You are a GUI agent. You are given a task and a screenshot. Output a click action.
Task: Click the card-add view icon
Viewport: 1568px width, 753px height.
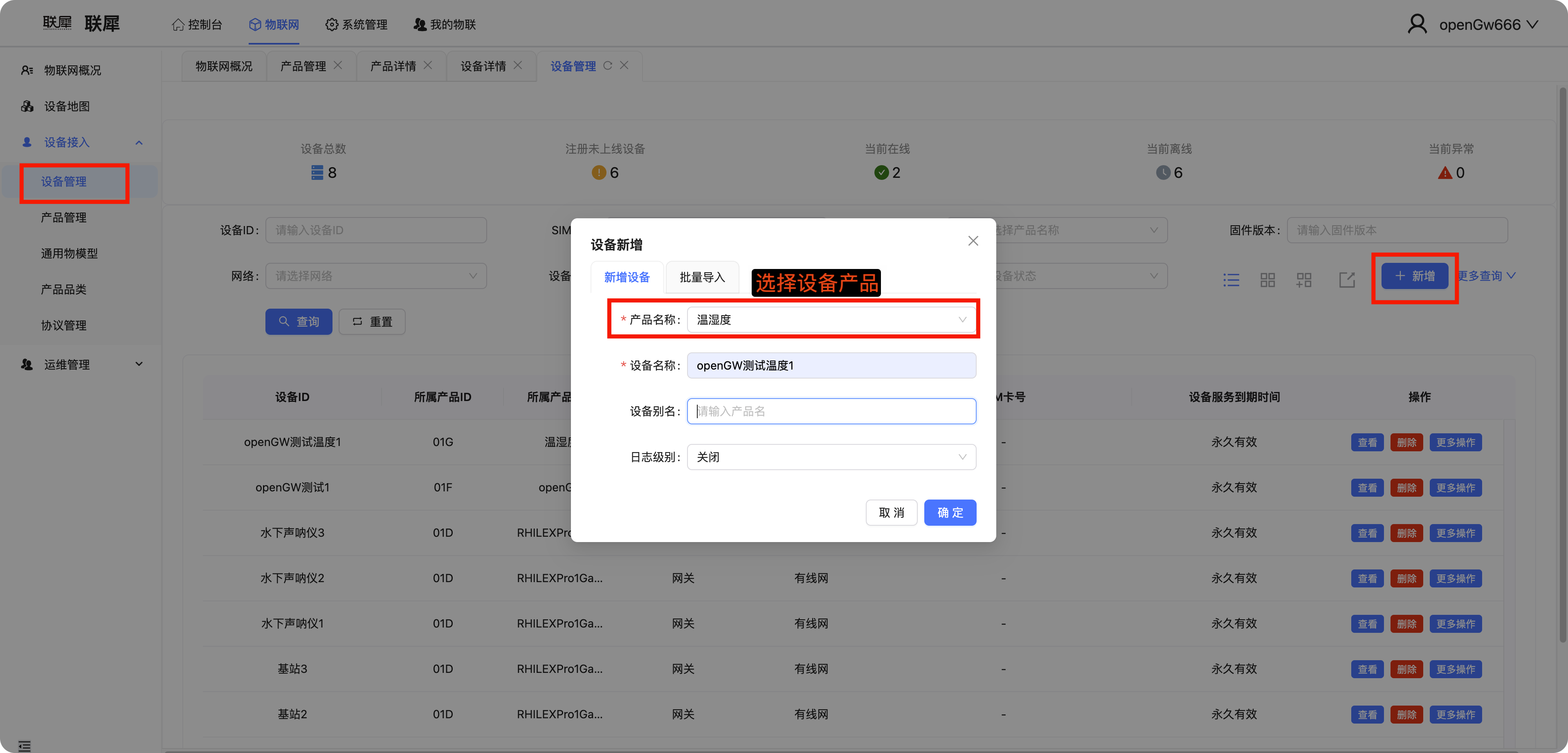(1304, 280)
